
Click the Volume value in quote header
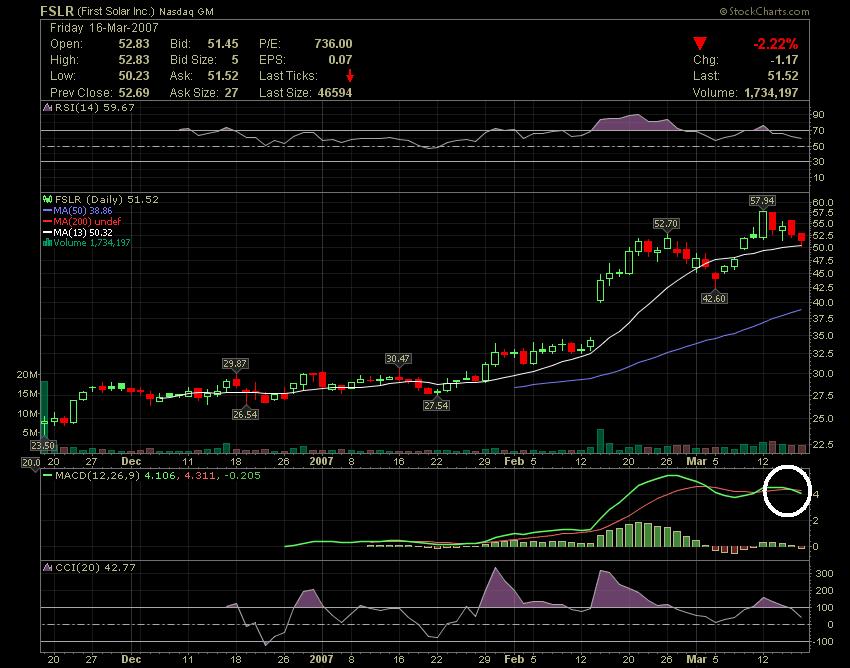coord(771,93)
